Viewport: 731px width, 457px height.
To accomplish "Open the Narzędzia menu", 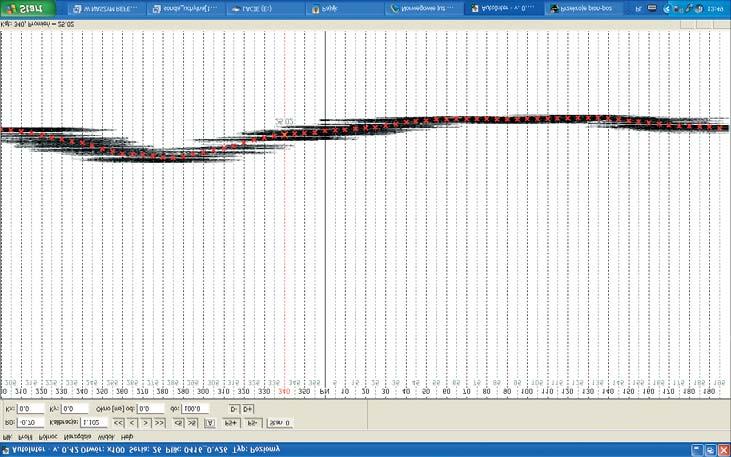I will coord(77,437).
